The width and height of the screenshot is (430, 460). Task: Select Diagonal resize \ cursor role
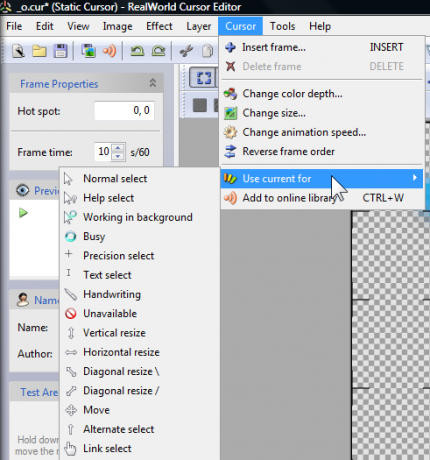point(140,371)
